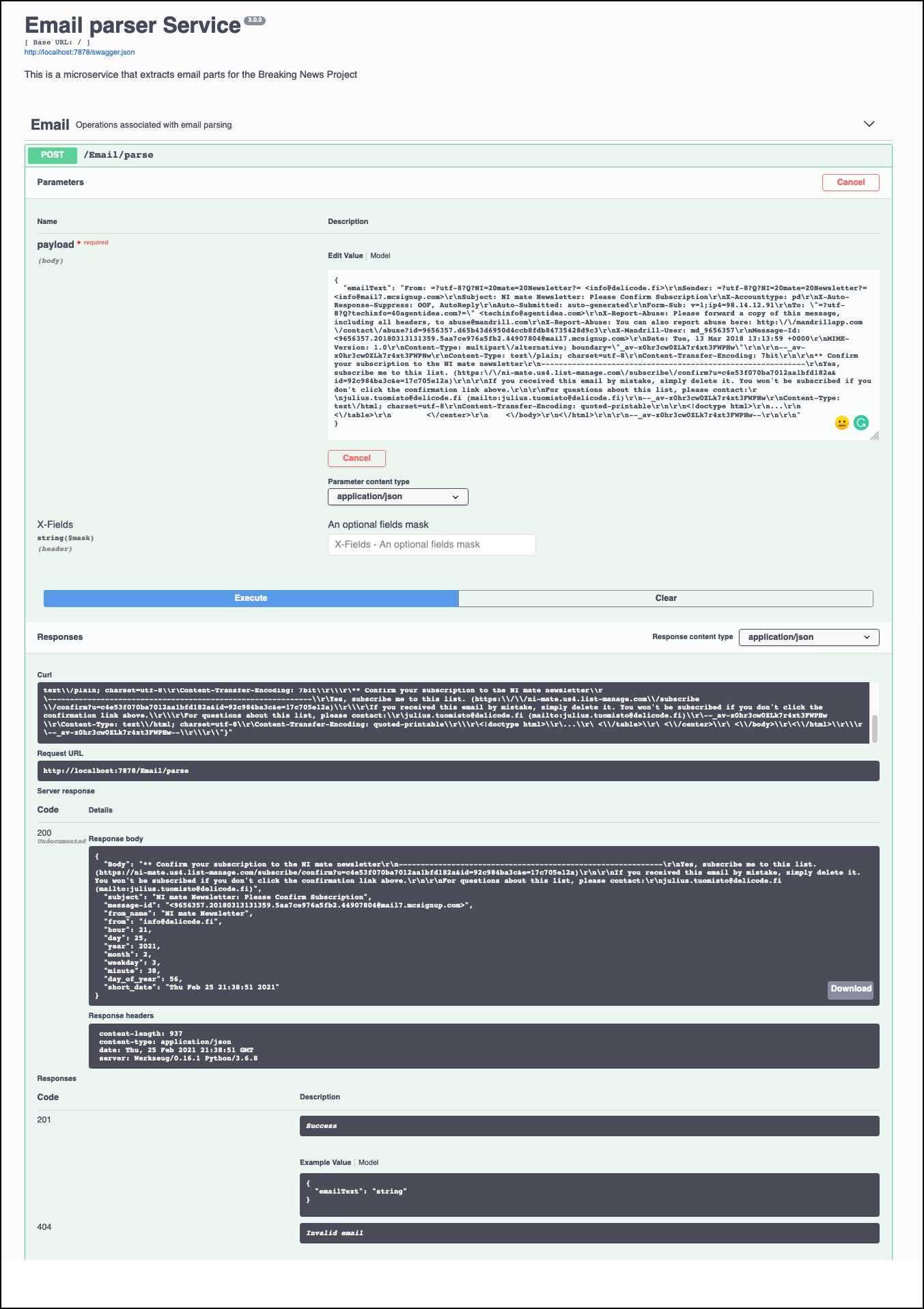
Task: Click the POST /Email/parse operation header
Action: click(x=459, y=155)
